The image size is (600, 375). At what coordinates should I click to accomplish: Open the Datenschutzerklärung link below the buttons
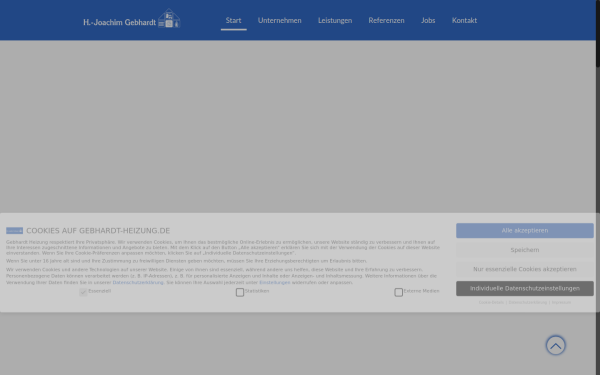coord(528,302)
